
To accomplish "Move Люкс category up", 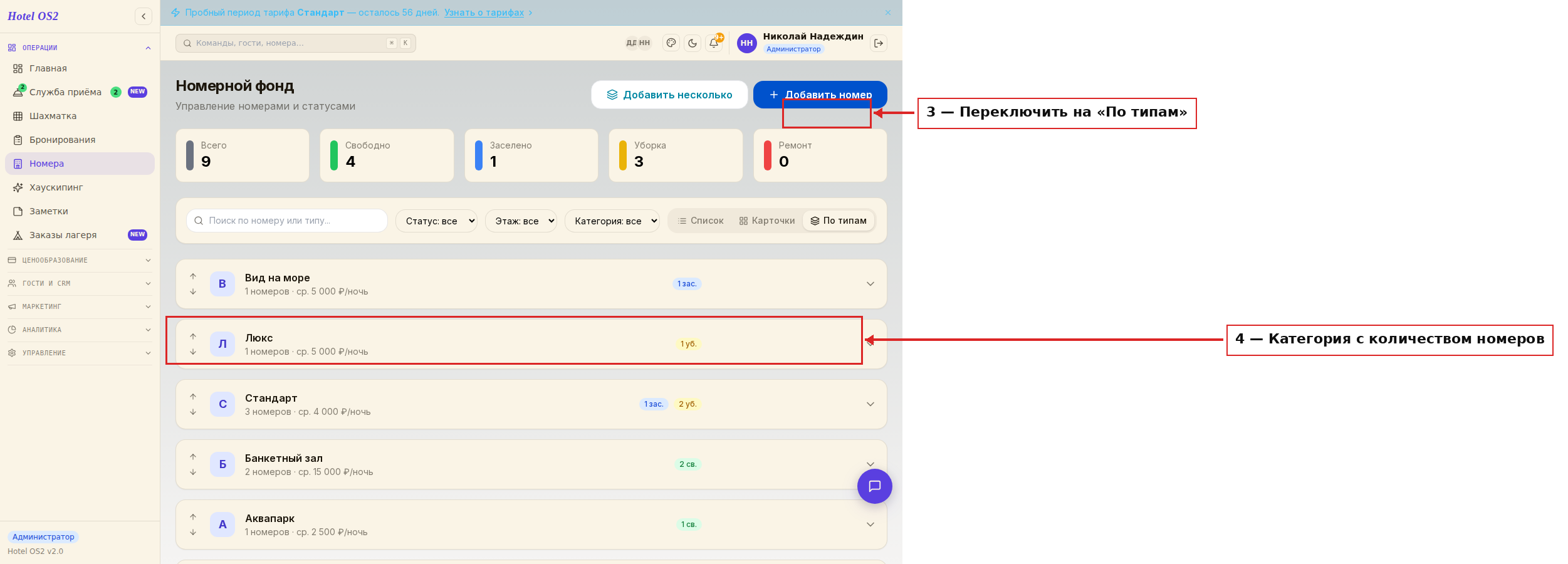I will pos(193,337).
